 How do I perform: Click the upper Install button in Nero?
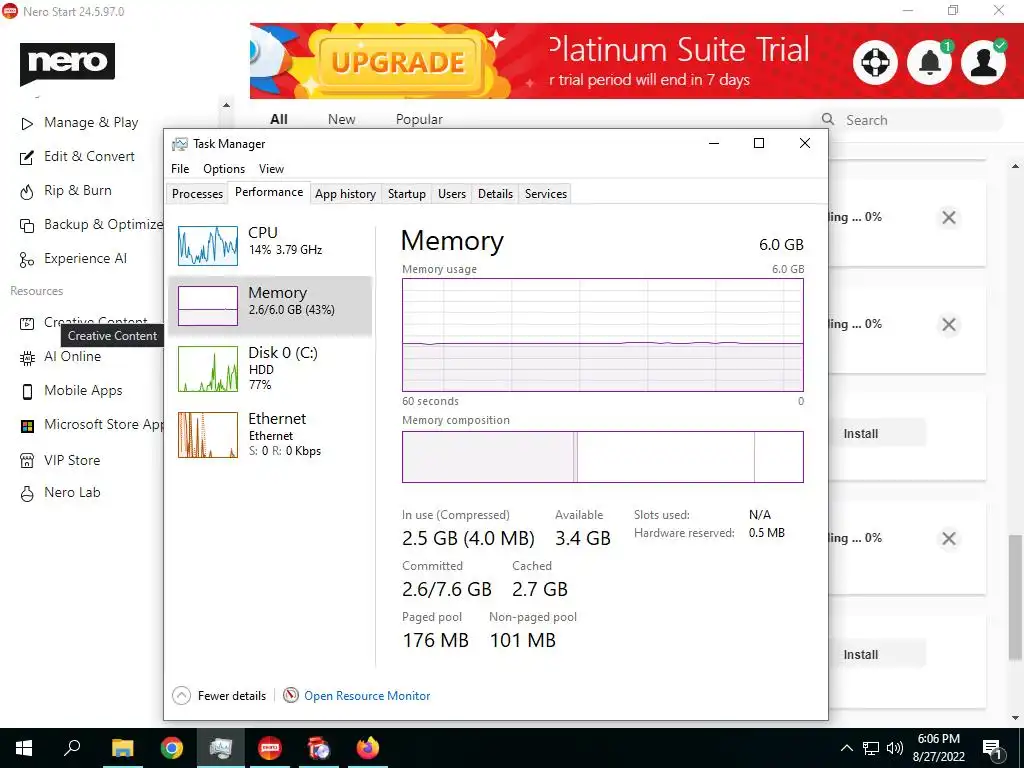[877, 434]
